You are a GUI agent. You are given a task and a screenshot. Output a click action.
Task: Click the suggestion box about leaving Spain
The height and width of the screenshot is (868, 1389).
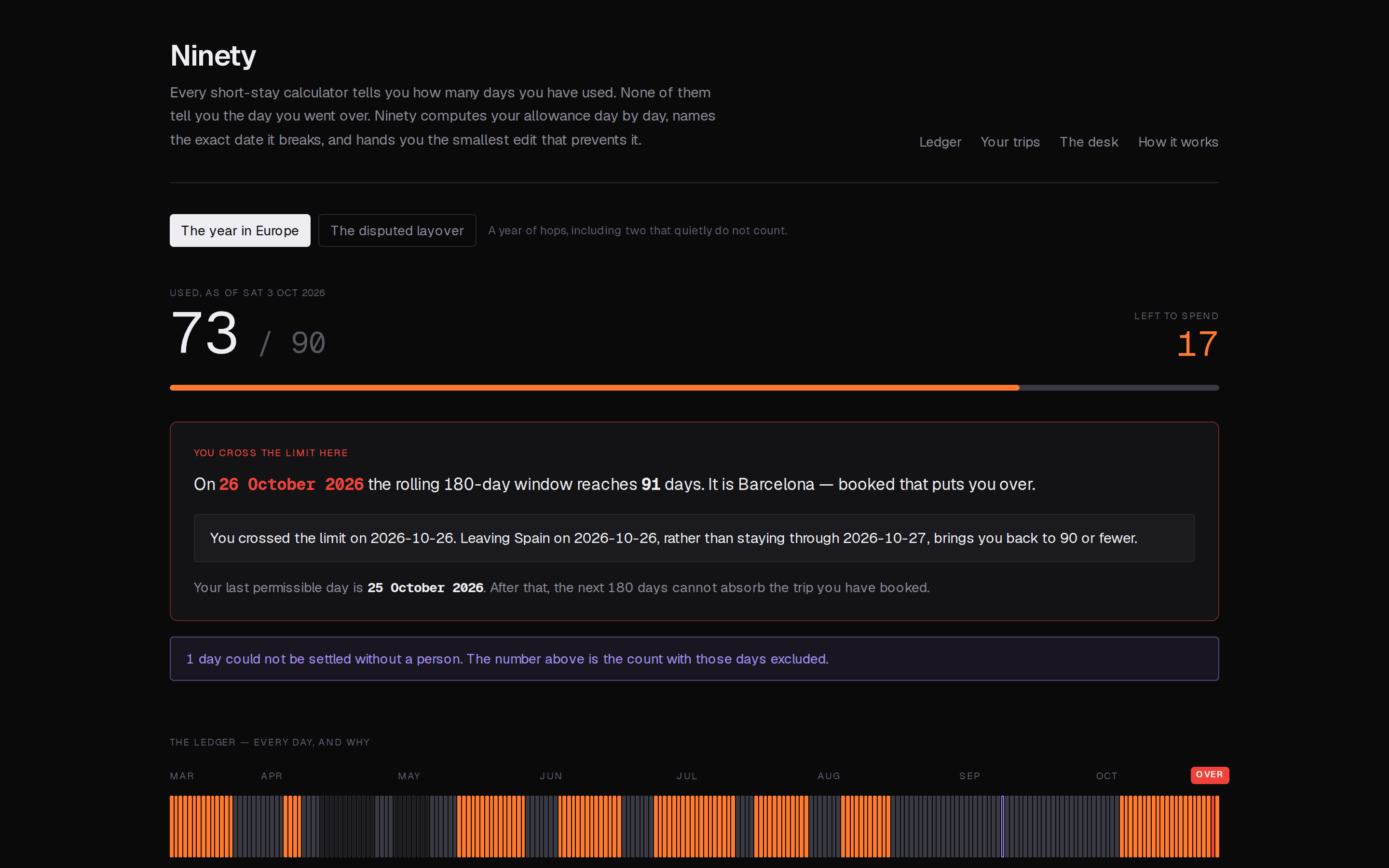coord(694,538)
